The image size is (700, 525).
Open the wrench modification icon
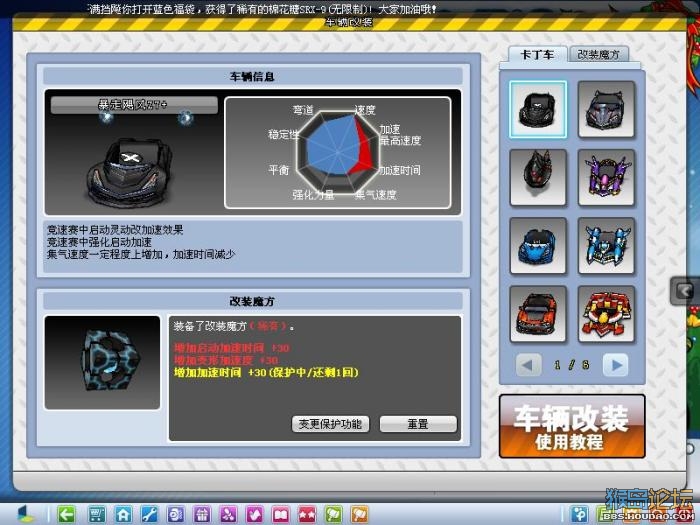click(x=150, y=515)
